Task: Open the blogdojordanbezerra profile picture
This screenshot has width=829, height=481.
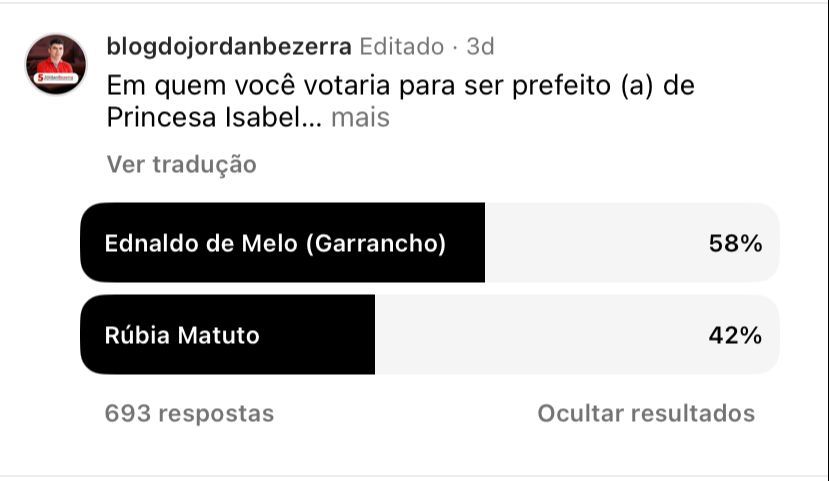Action: (55, 62)
